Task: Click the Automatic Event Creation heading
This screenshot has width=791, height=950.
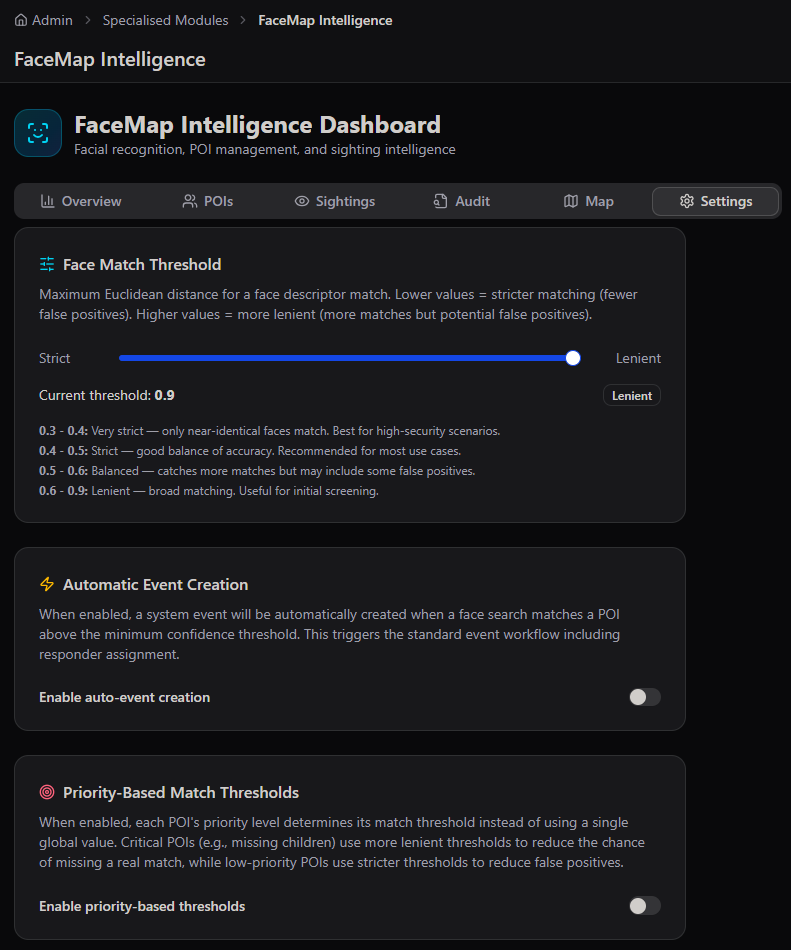Action: [156, 584]
